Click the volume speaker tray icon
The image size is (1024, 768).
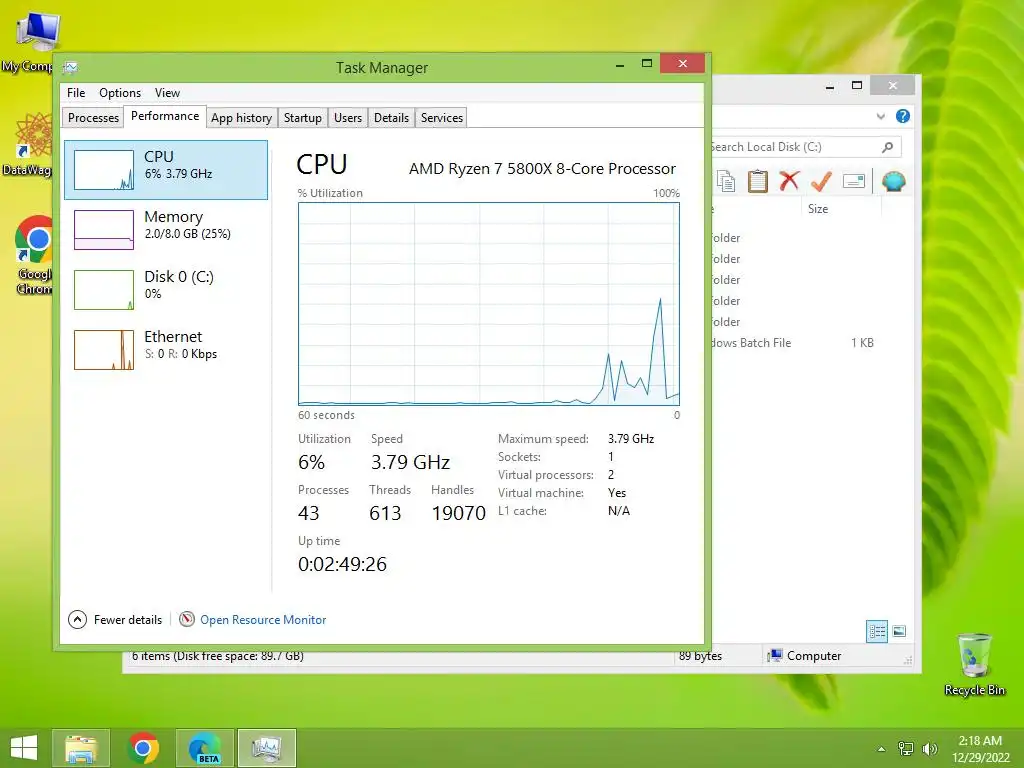(929, 749)
